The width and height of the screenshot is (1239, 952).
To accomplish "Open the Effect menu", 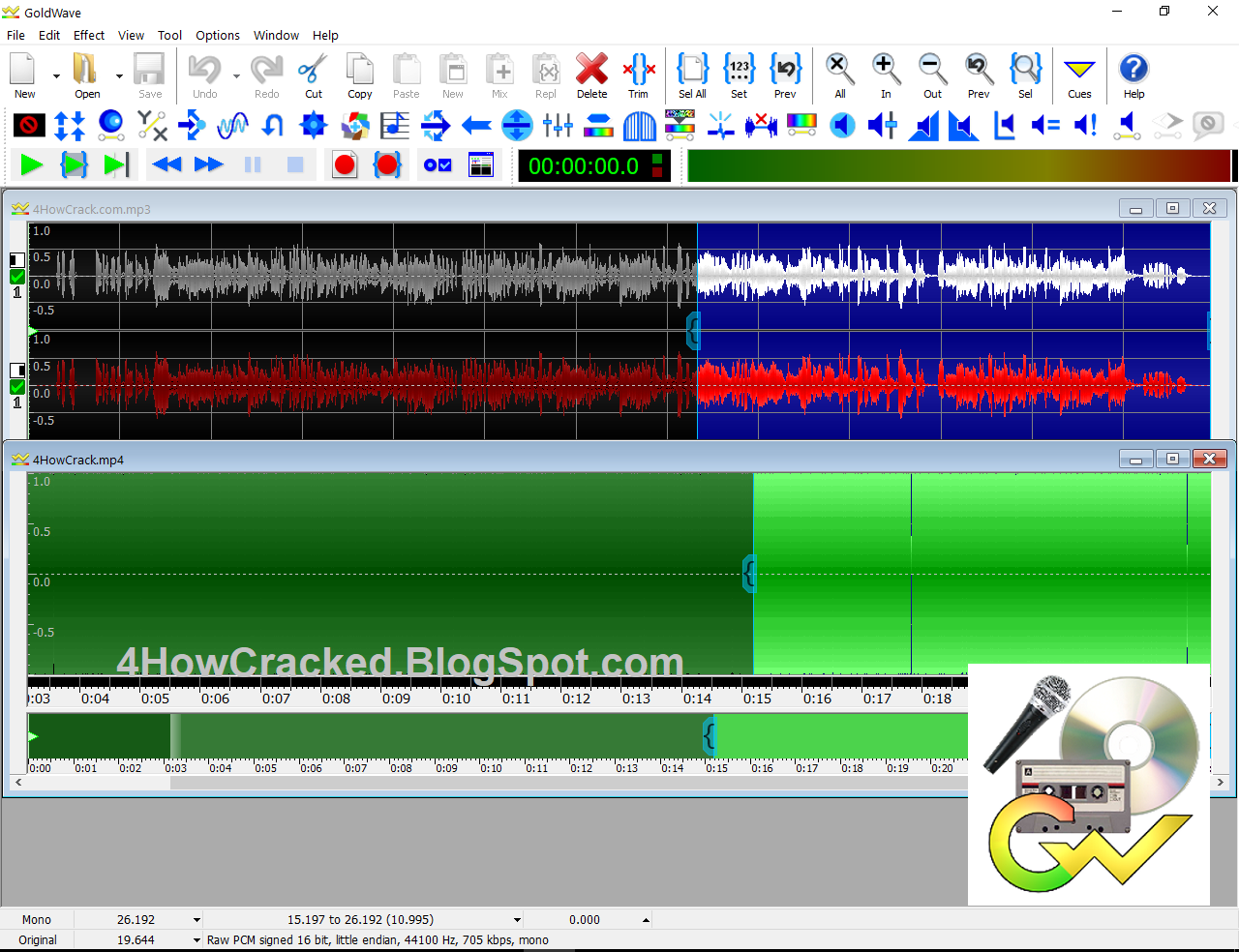I will coord(89,35).
